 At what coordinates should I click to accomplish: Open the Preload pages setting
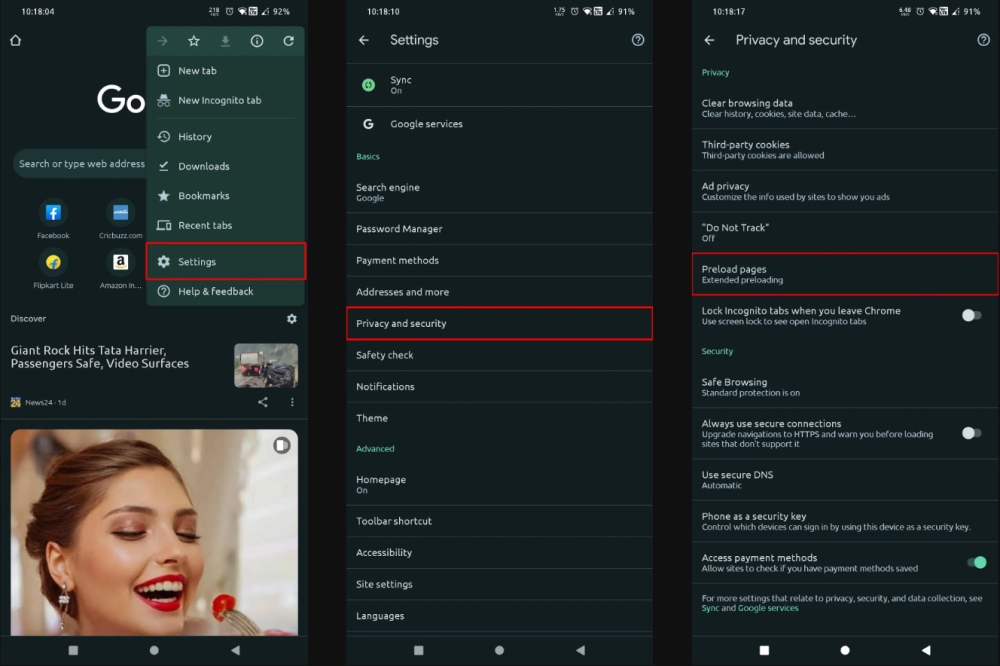click(845, 274)
